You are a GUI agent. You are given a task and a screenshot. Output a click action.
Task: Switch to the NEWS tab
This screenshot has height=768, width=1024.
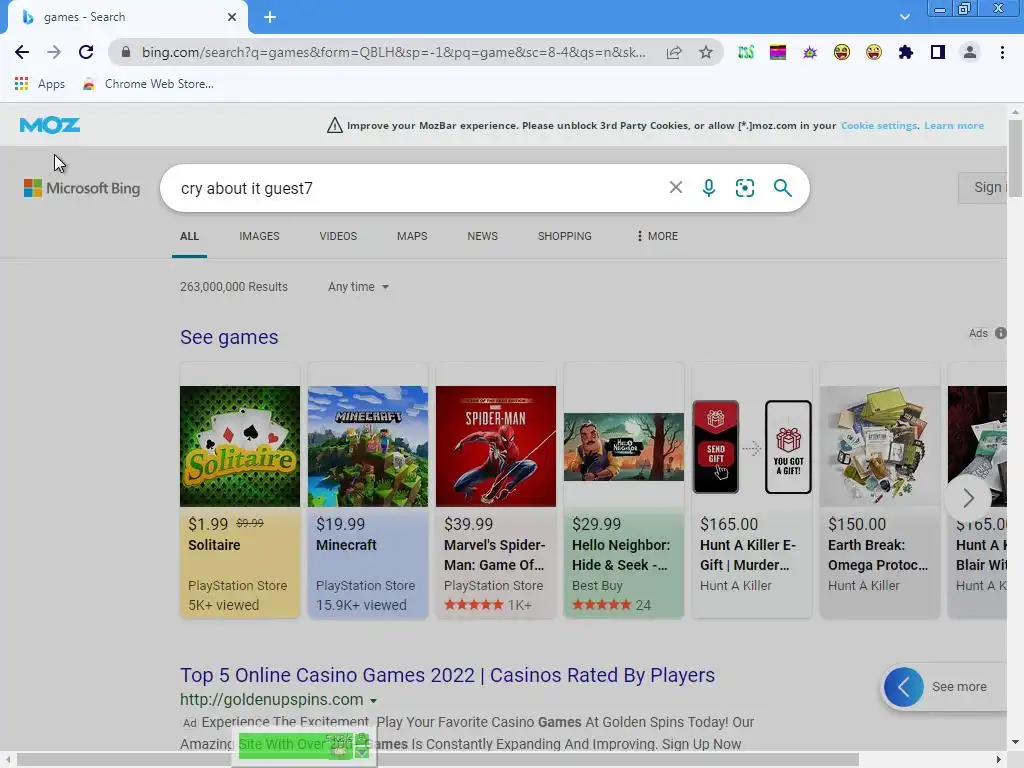[483, 236]
